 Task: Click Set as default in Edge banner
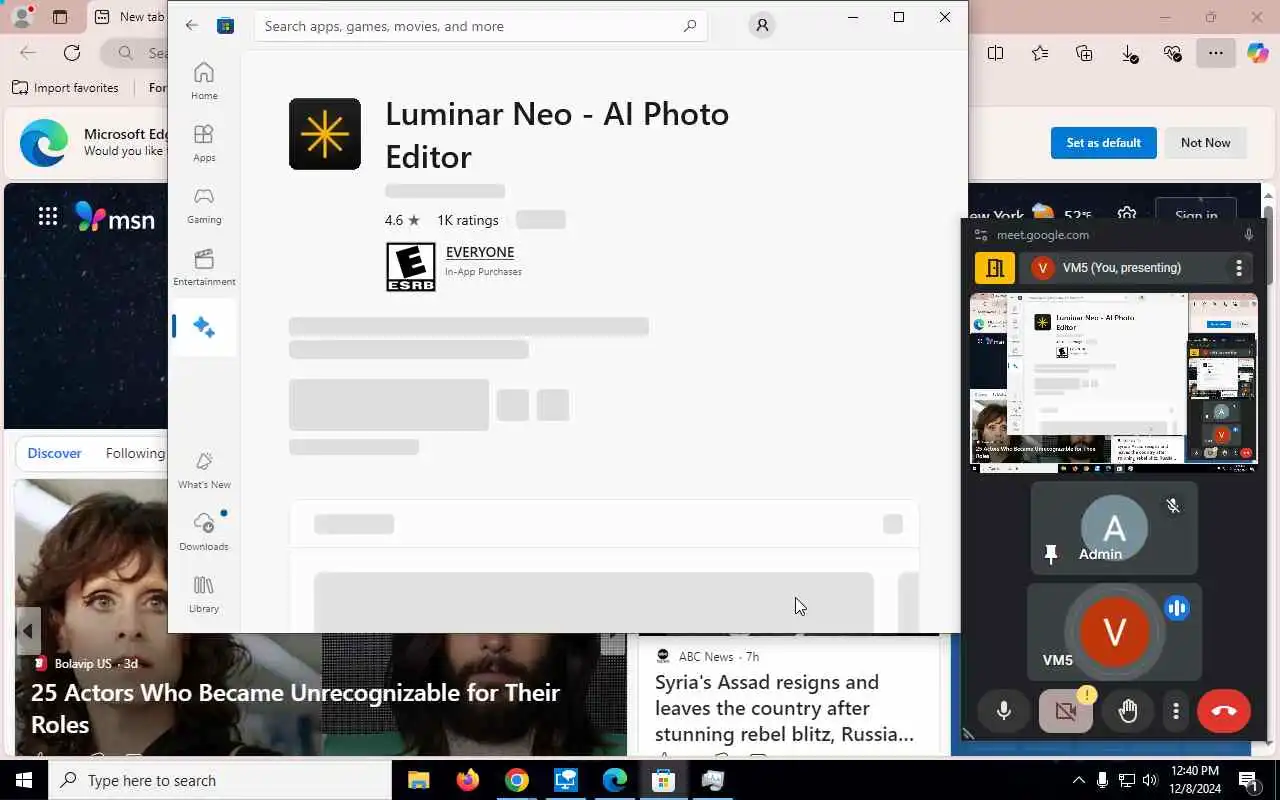tap(1103, 143)
